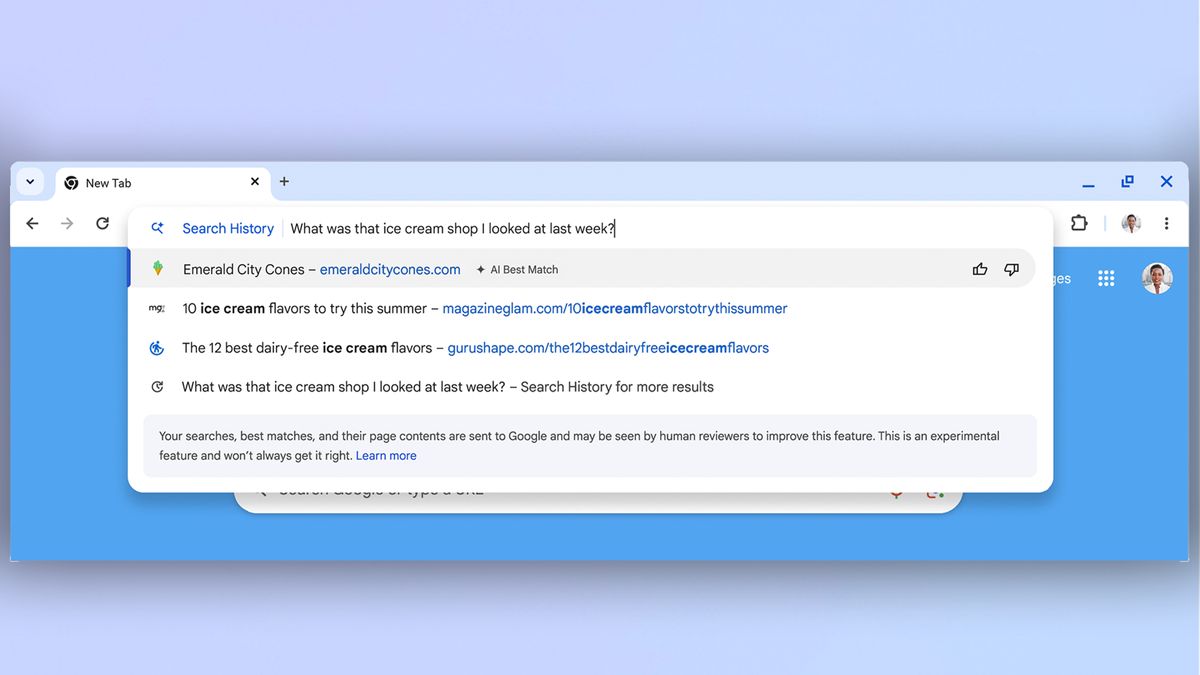1200x675 pixels.
Task: Open the Learn more link in the disclaimer
Action: click(x=386, y=455)
